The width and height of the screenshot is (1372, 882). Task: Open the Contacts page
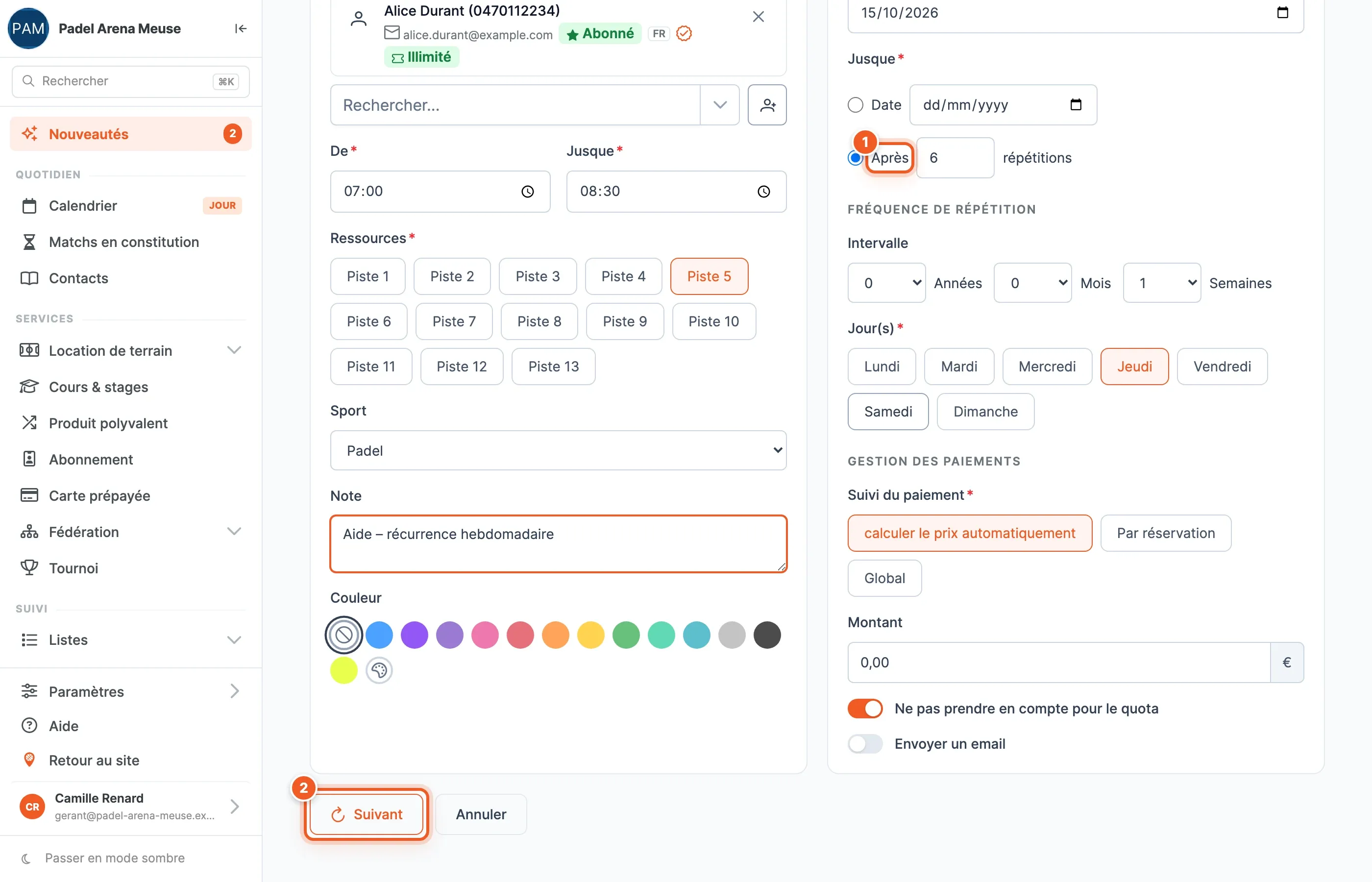[131, 278]
